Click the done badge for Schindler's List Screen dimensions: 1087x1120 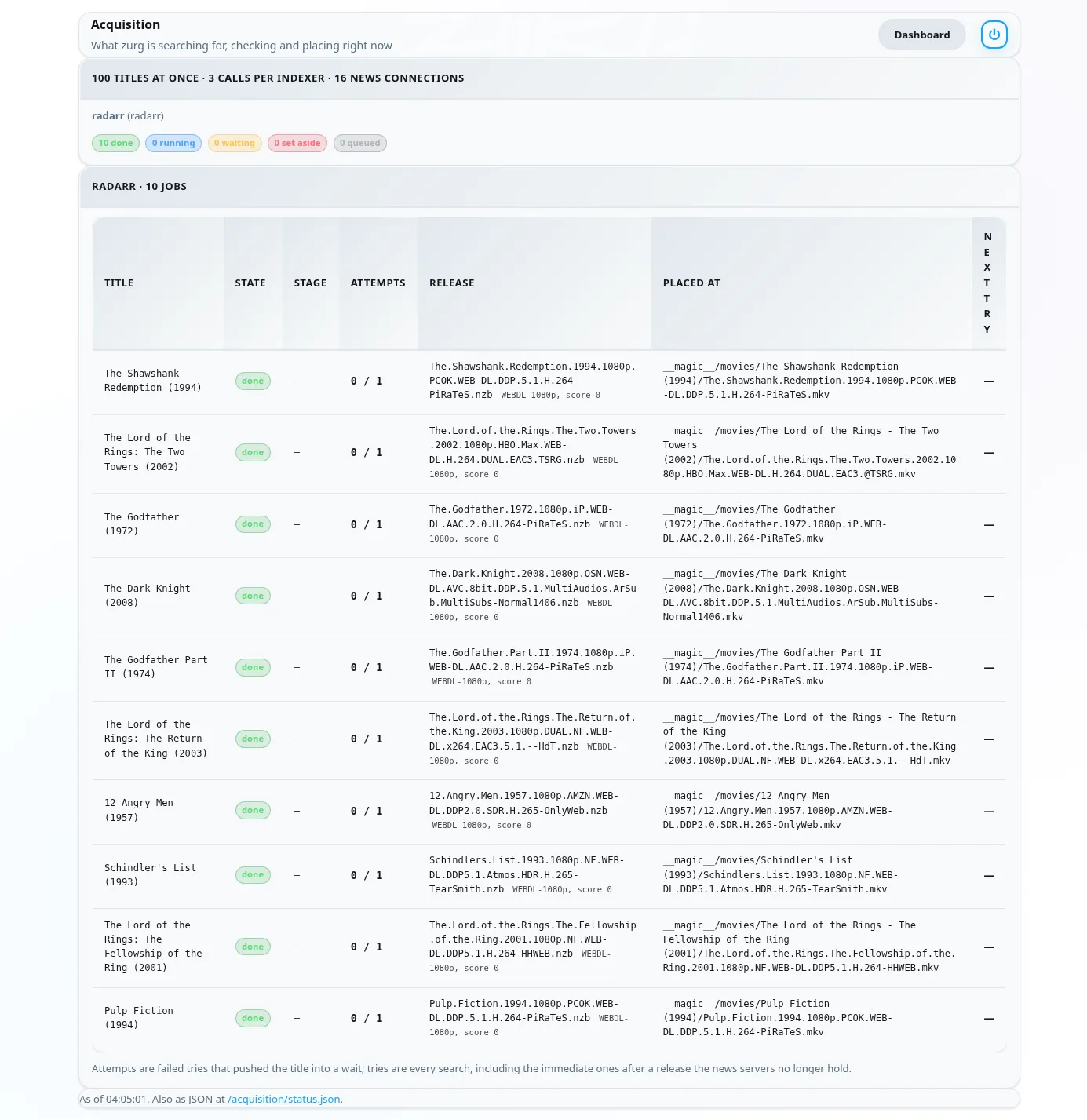tap(253, 875)
